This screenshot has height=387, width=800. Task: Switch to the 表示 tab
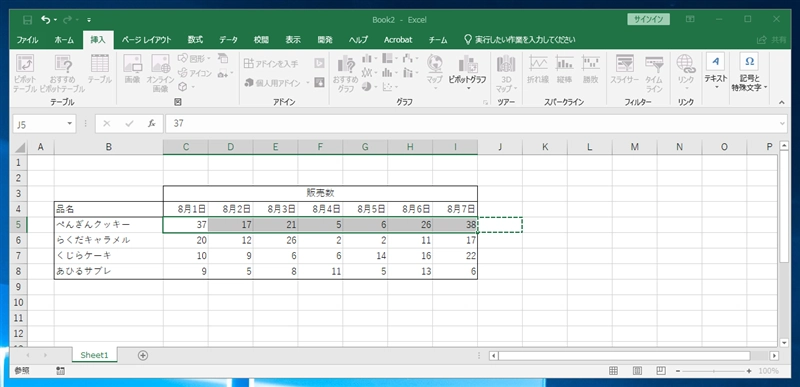(x=293, y=40)
